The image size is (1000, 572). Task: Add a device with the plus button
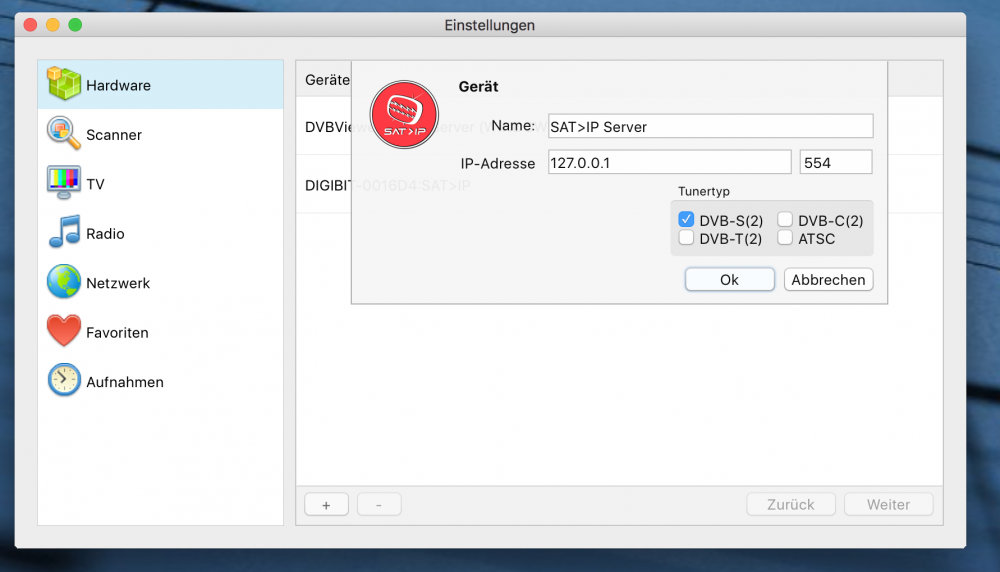point(326,505)
